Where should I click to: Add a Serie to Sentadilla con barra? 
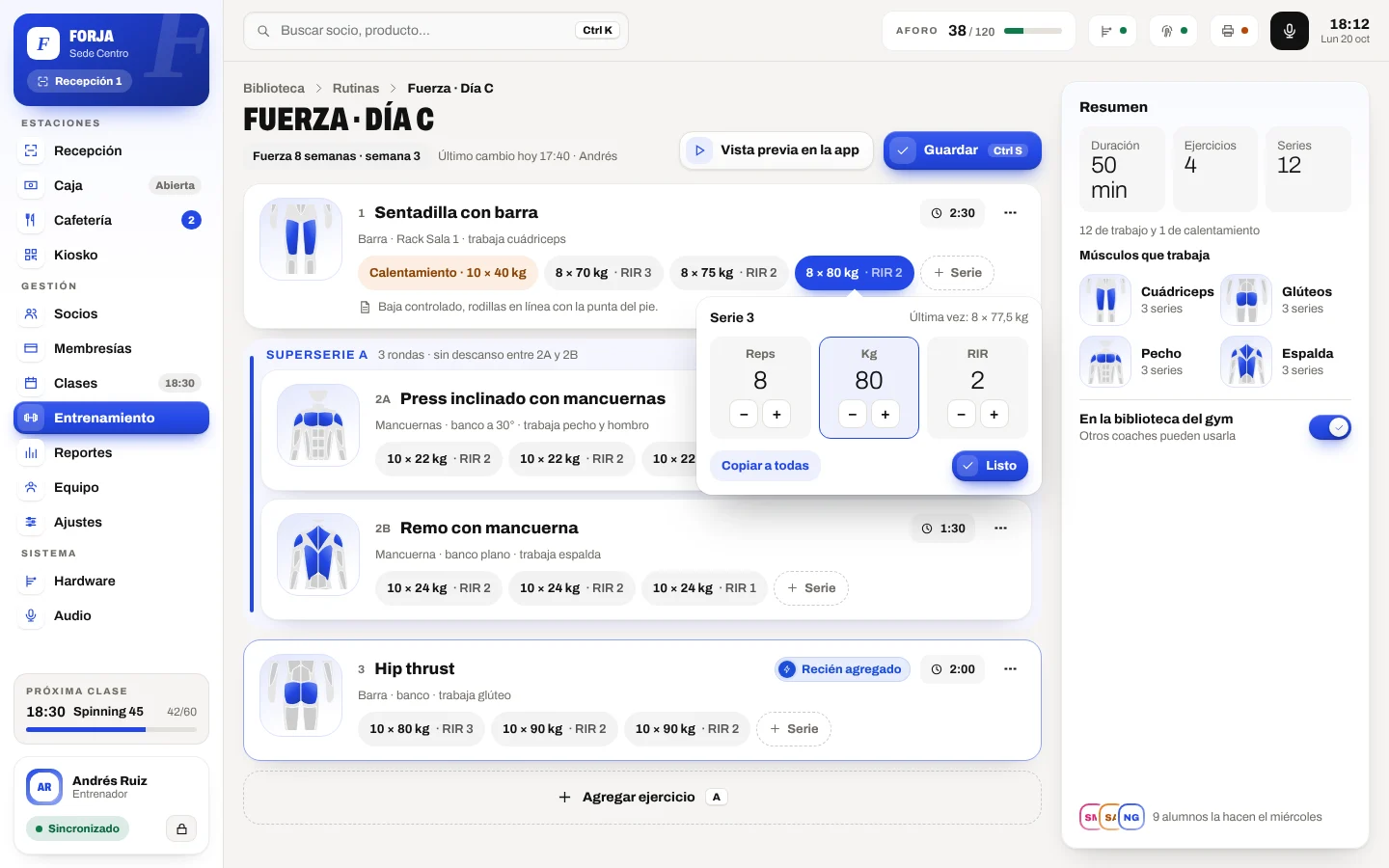(958, 273)
